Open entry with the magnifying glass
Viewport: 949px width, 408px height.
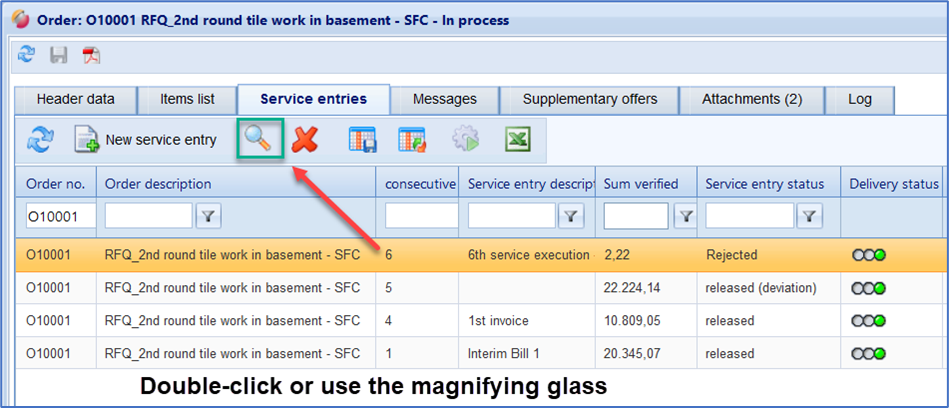(258, 140)
